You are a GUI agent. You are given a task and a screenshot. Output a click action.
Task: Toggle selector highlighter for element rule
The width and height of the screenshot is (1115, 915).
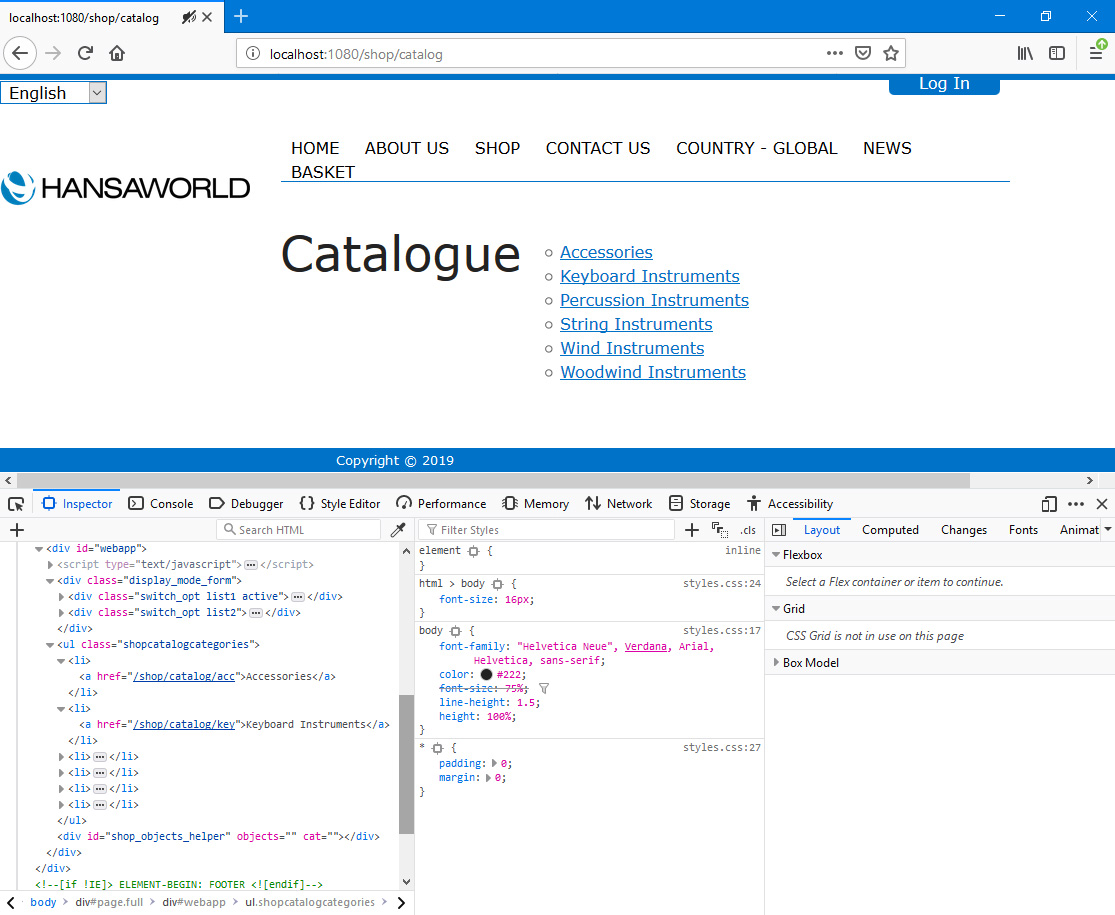474,551
